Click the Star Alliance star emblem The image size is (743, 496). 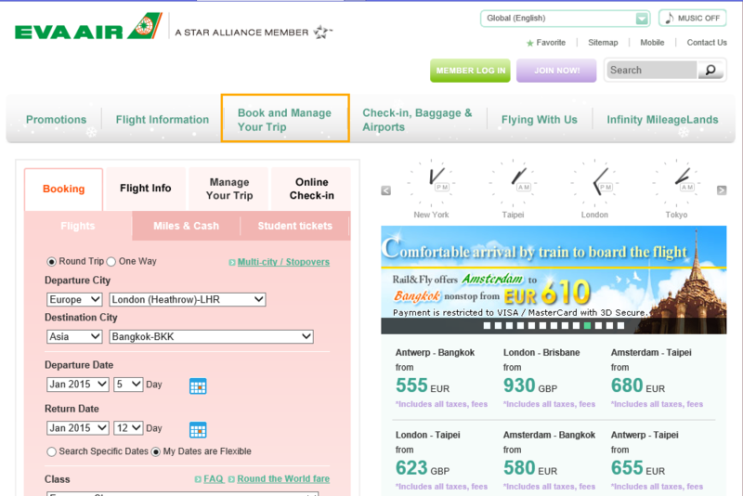click(323, 32)
